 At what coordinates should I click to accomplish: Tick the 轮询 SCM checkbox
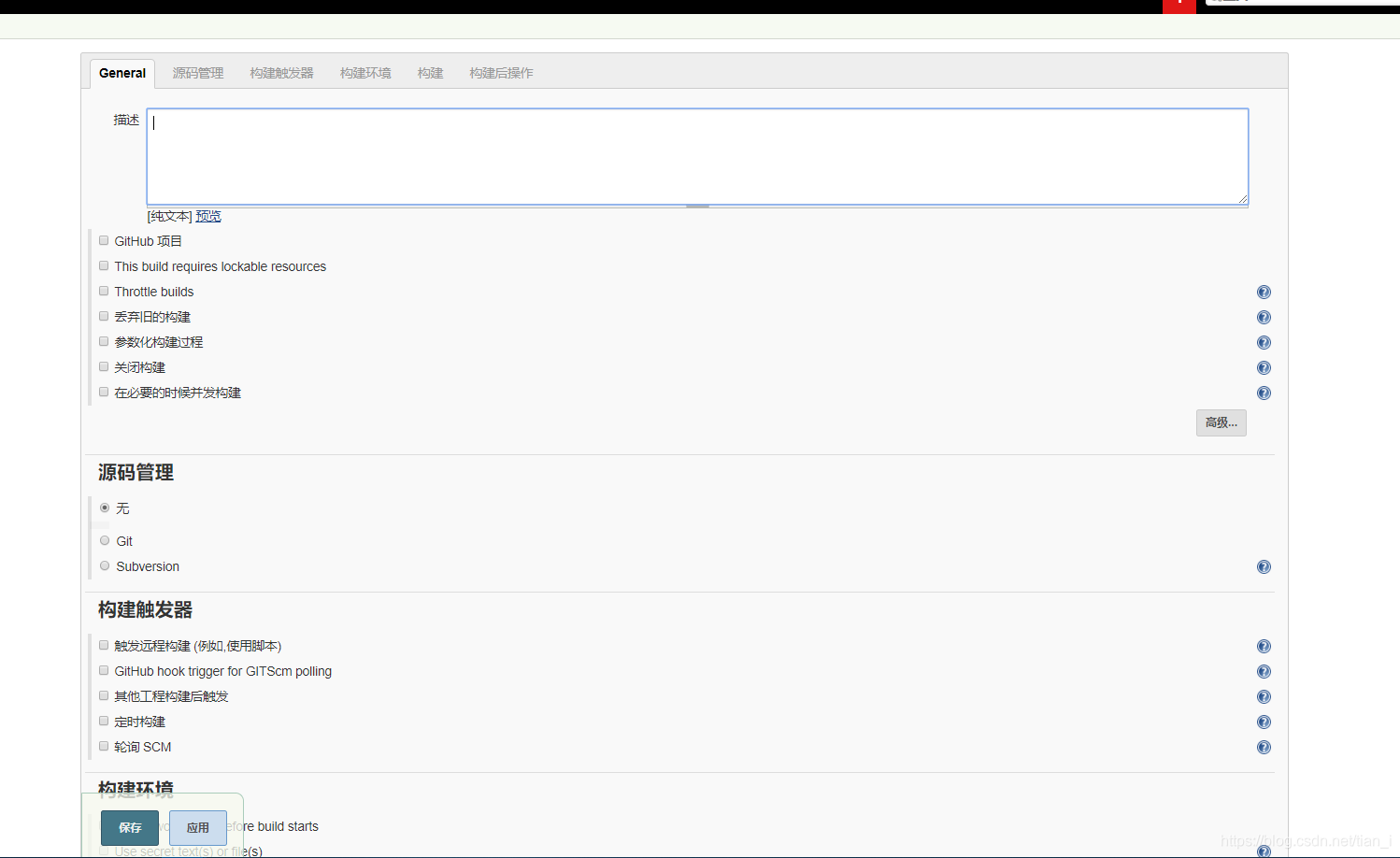[x=104, y=746]
